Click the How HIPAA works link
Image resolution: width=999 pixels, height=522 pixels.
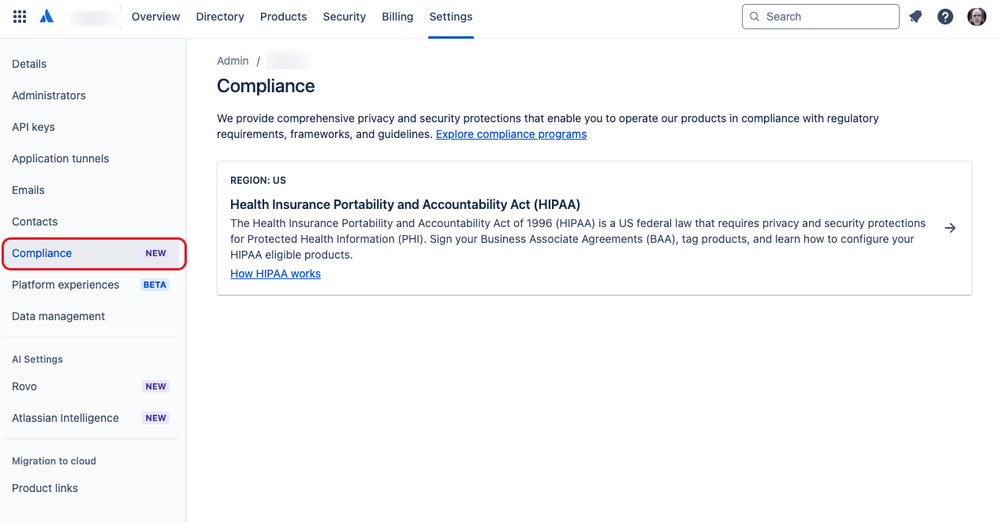(275, 273)
